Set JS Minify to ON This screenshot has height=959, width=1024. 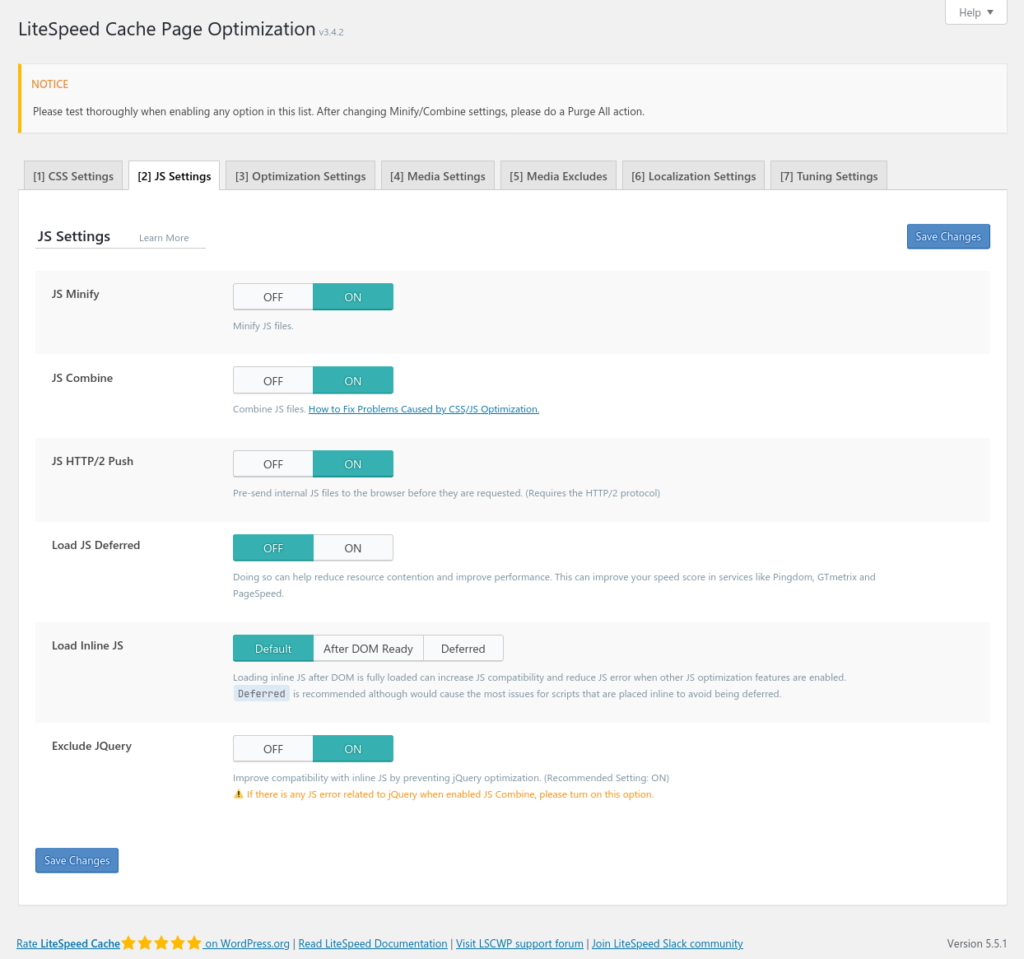(353, 297)
